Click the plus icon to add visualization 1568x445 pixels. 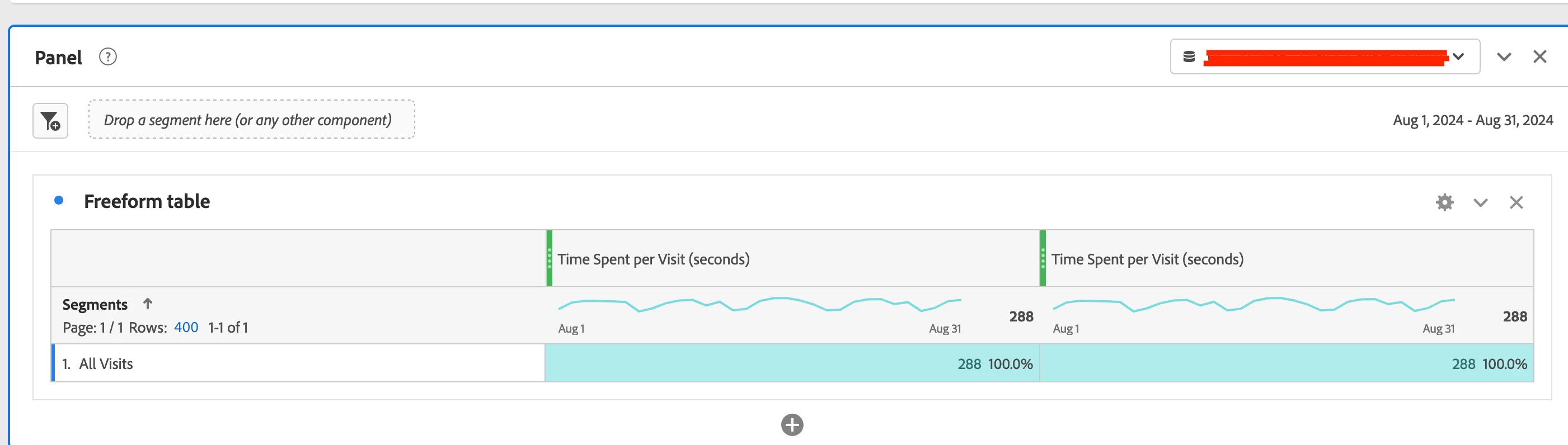792,425
